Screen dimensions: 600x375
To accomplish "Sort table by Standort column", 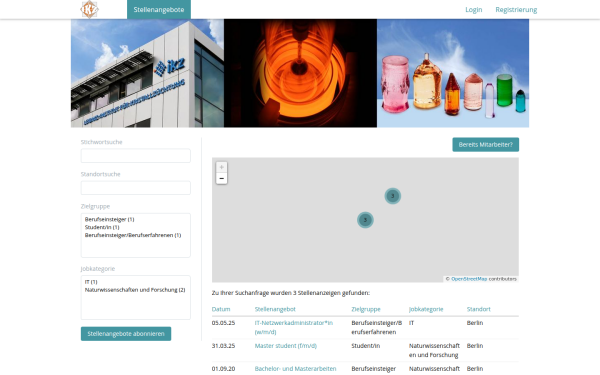I will (x=478, y=309).
